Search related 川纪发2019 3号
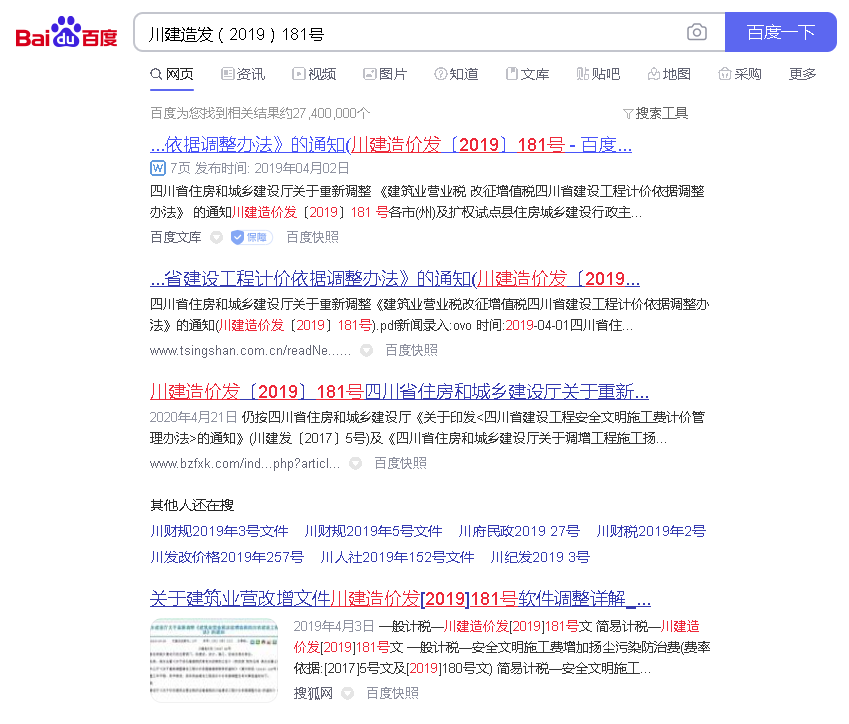Viewport: 849px width, 724px height. [x=540, y=557]
